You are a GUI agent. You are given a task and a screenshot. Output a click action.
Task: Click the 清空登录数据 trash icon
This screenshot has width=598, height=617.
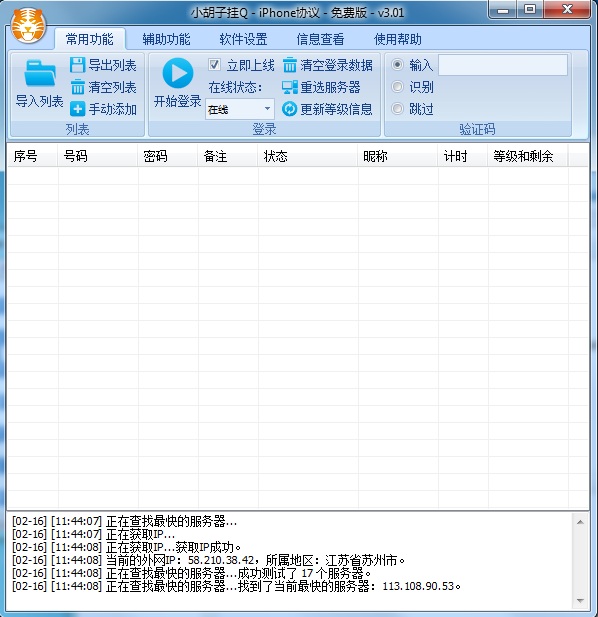coord(290,65)
